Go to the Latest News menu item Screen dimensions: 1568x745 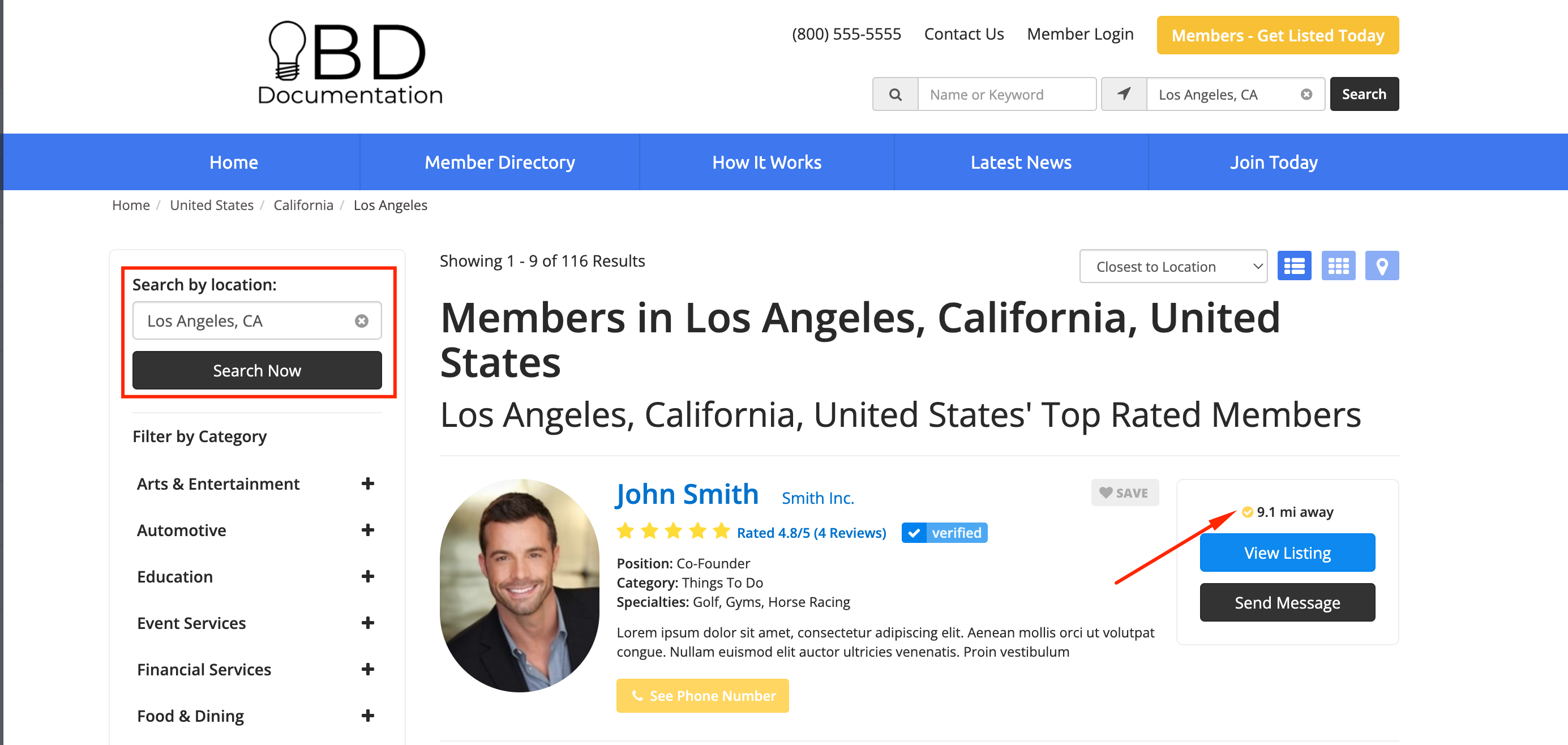tap(1021, 162)
